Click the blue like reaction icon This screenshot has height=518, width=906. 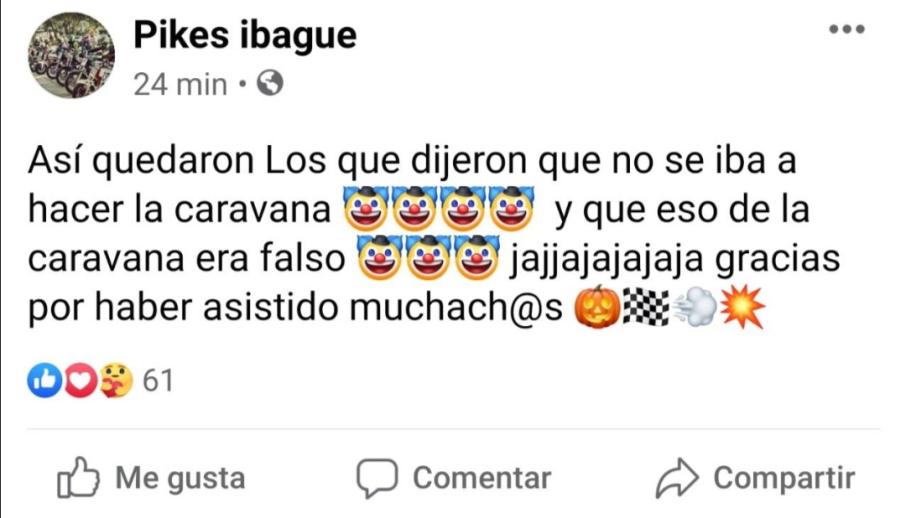coord(44,380)
